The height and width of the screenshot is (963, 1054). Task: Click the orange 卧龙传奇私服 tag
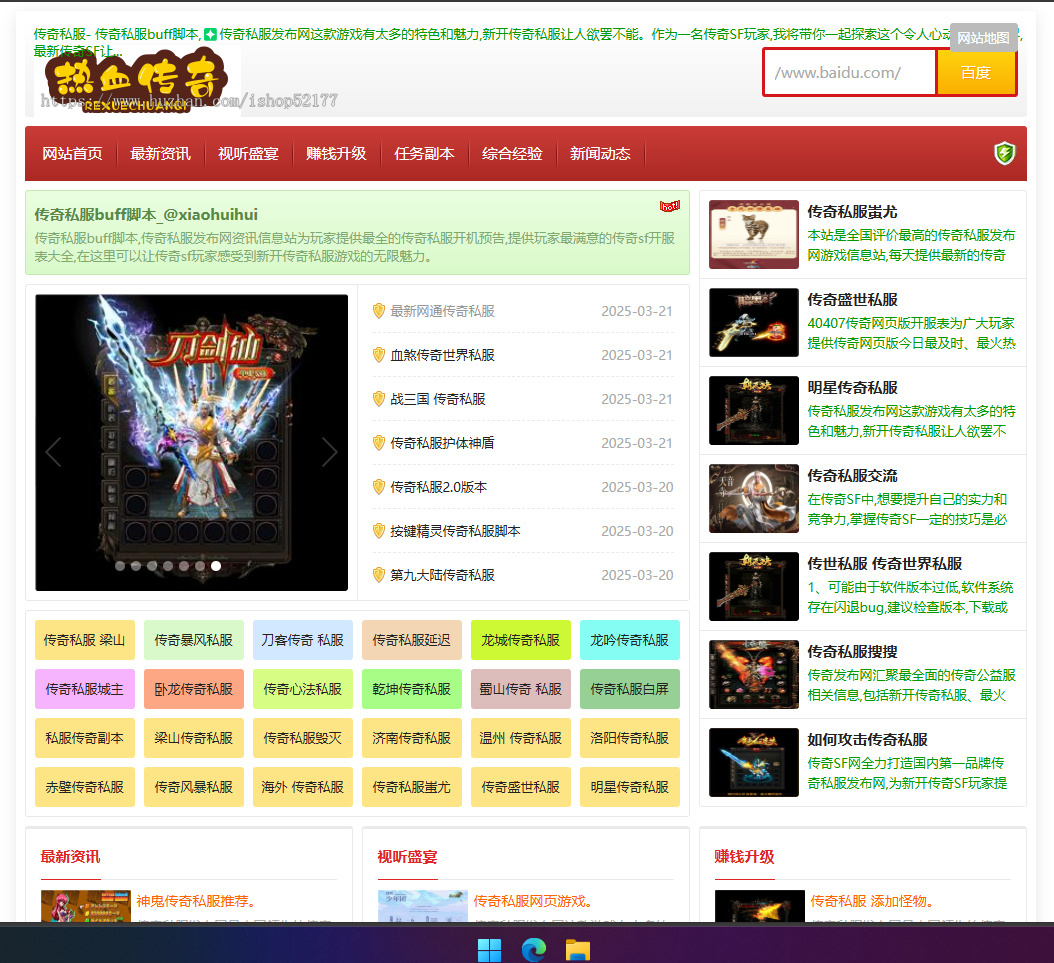(x=194, y=689)
